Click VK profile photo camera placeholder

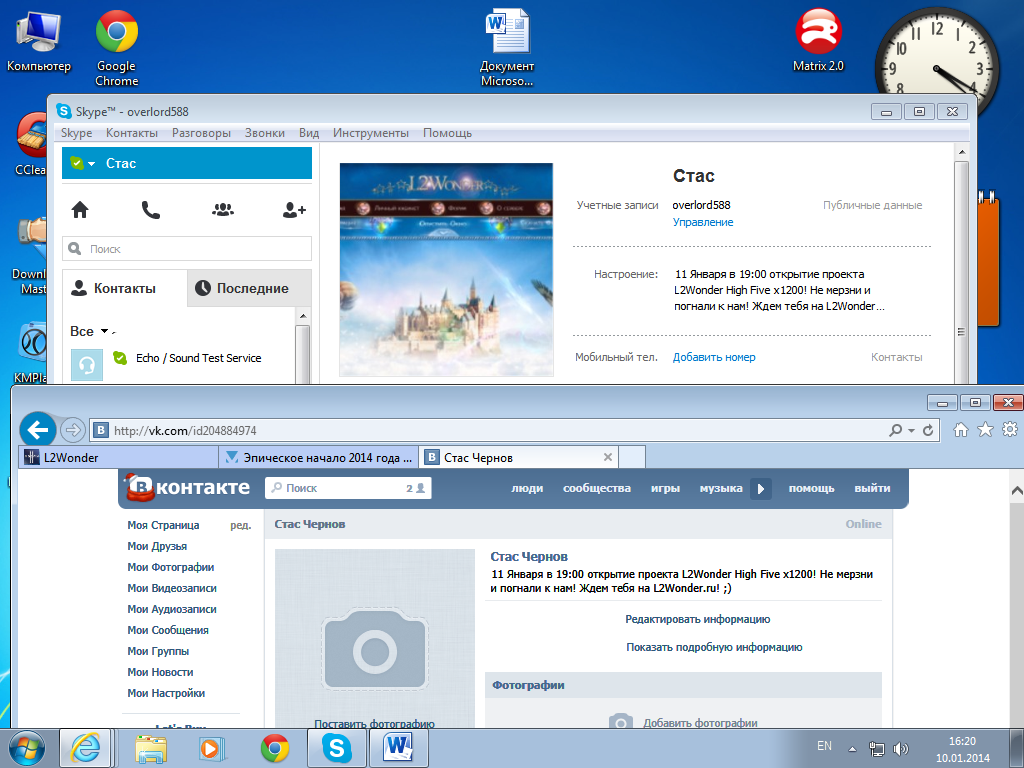coord(375,648)
